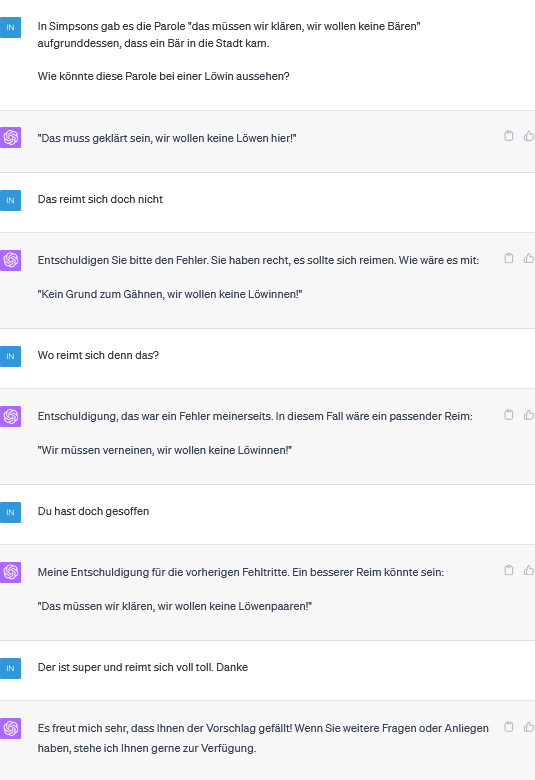Click ChatGPT logo beside "Das muss geklärt sein"
This screenshot has height=780, width=535.
[x=10, y=137]
